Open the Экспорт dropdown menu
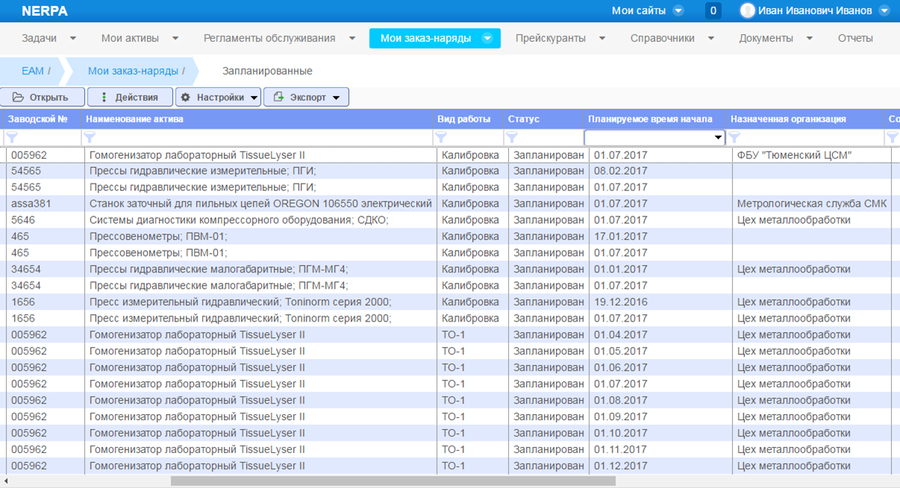This screenshot has height=488, width=900. tap(306, 97)
